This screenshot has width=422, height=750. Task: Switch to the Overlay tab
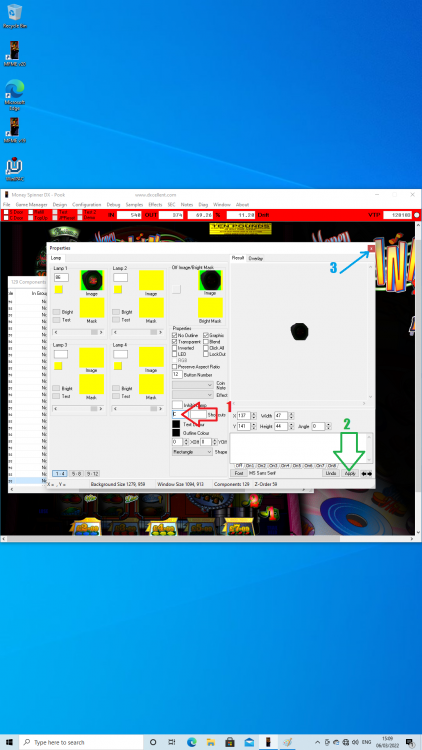(256, 258)
